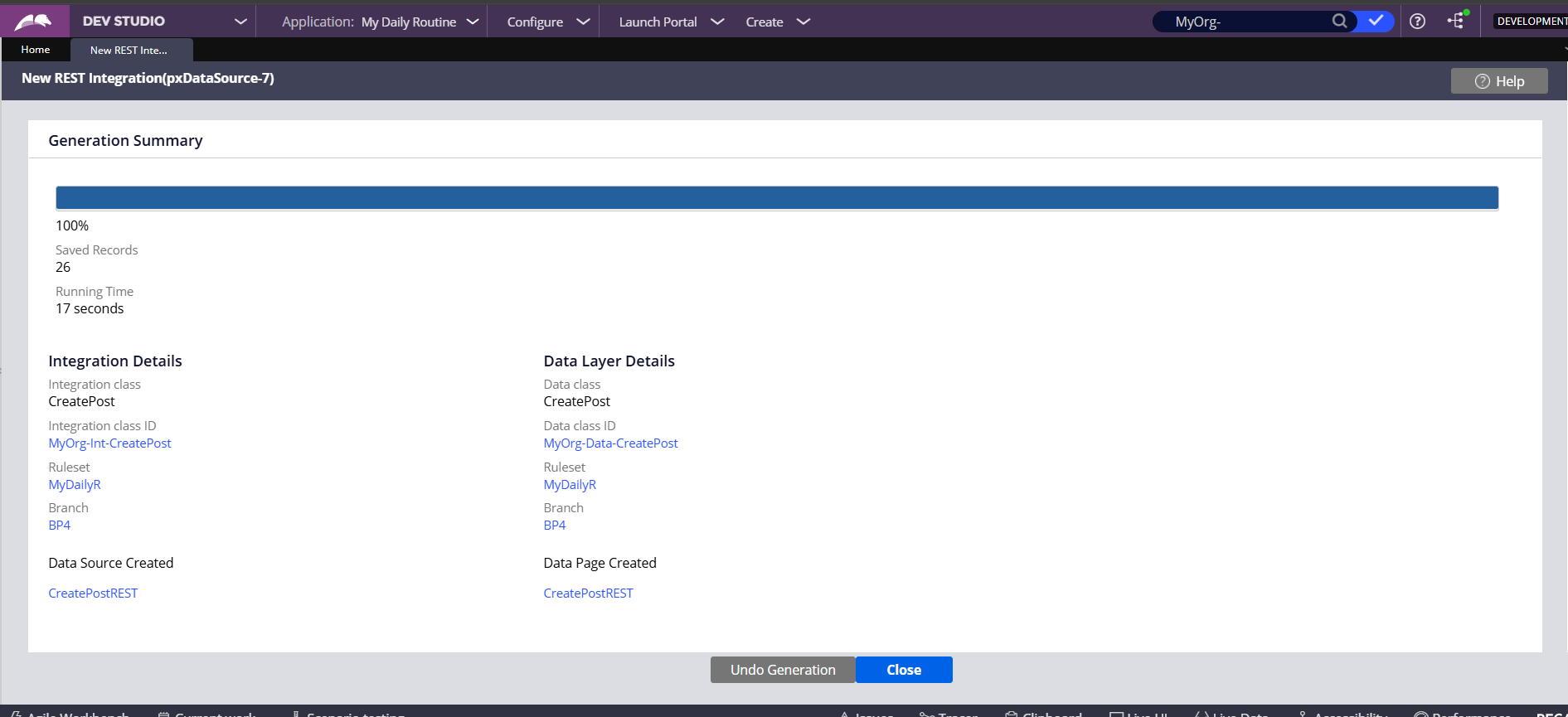Select the New REST Inte... tab
Viewport: 1568px width, 717px height.
tap(129, 51)
